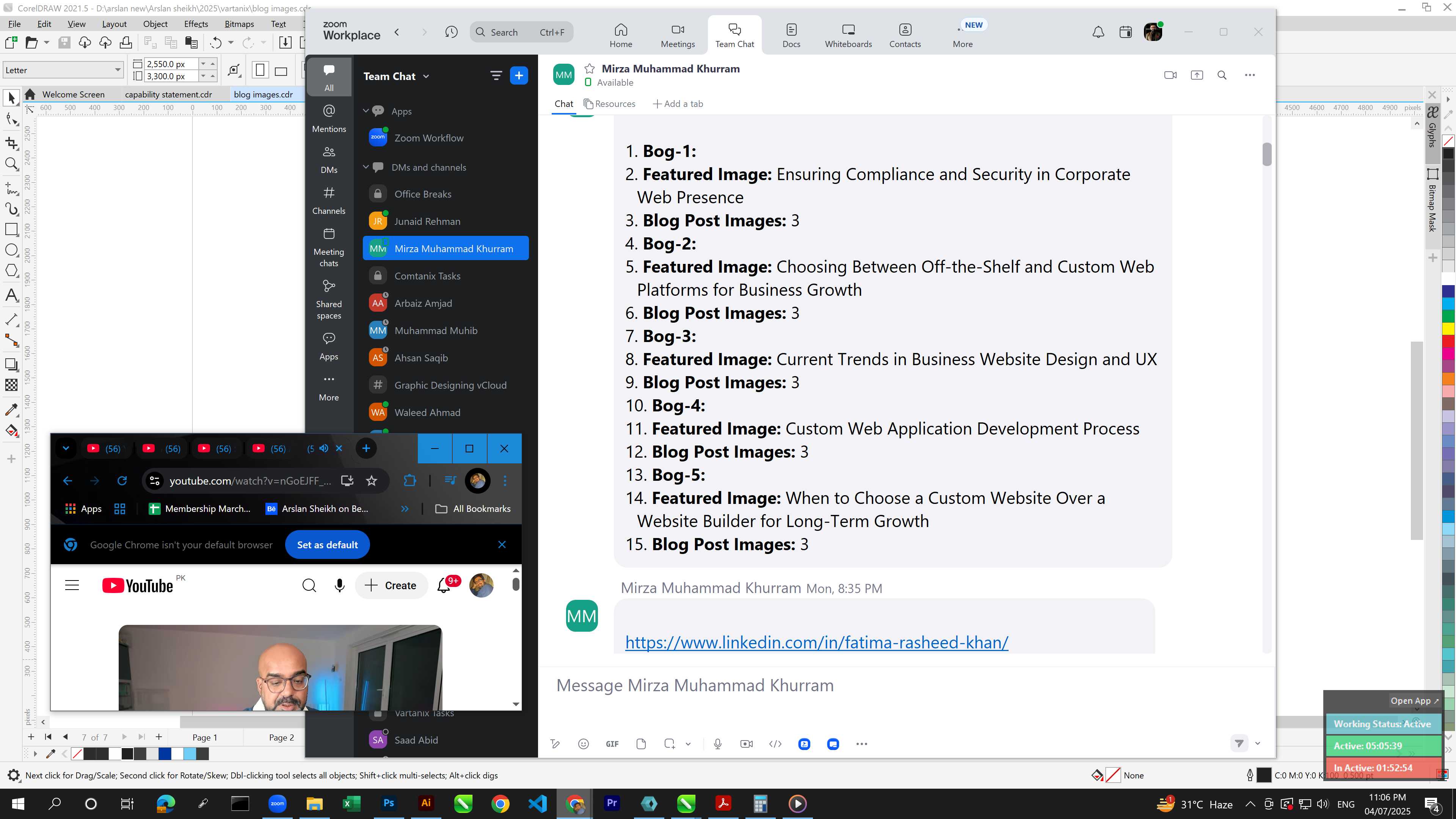Open the fatima-rasheed-khan LinkedIn link
The width and height of the screenshot is (1456, 819).
coord(816,643)
